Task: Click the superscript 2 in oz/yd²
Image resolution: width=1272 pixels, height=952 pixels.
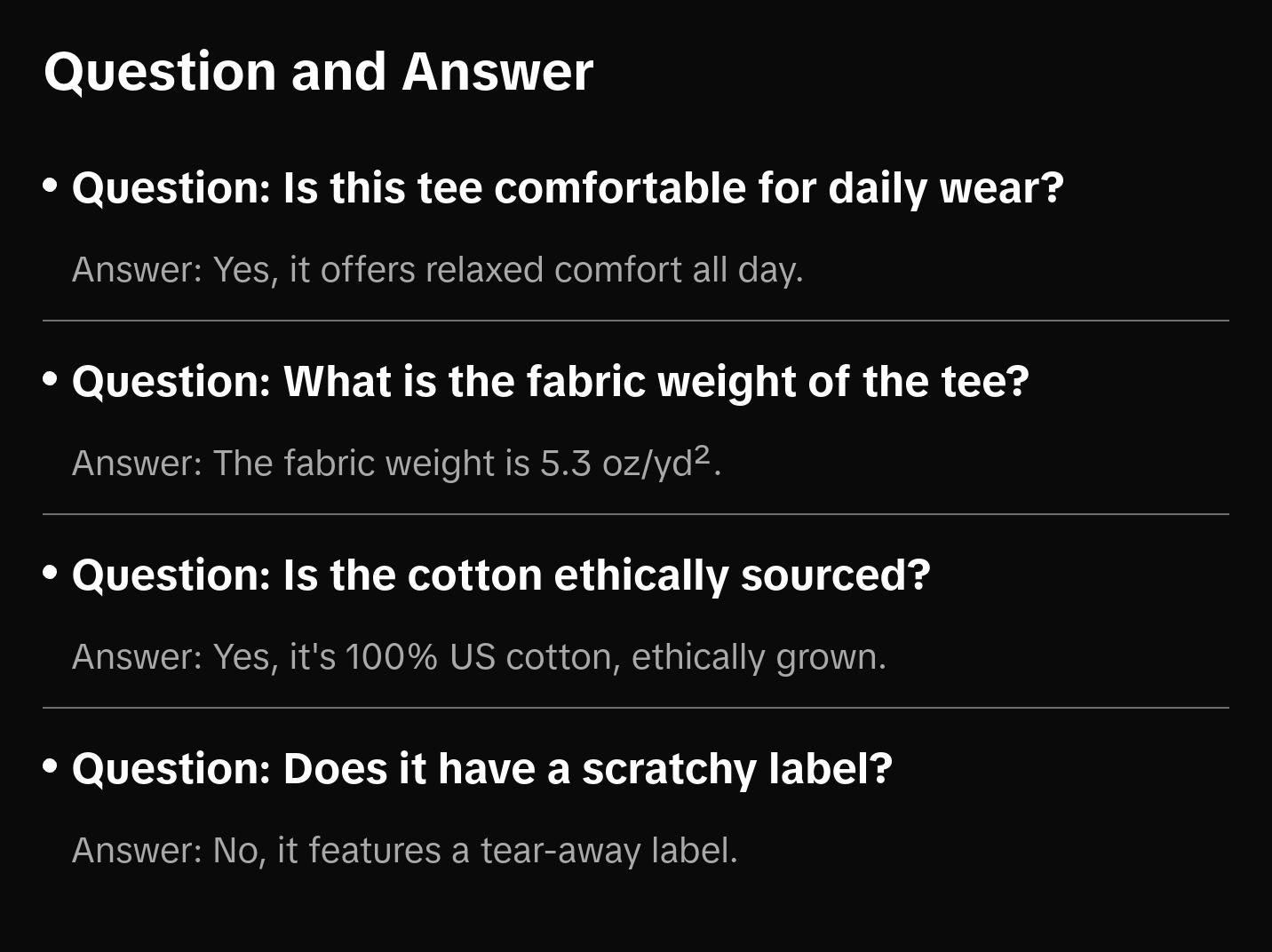Action: 702,455
